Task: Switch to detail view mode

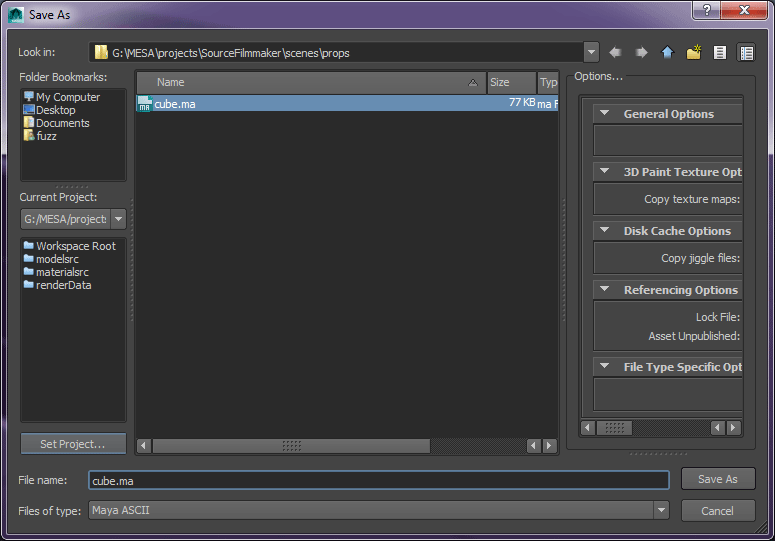Action: (x=746, y=52)
